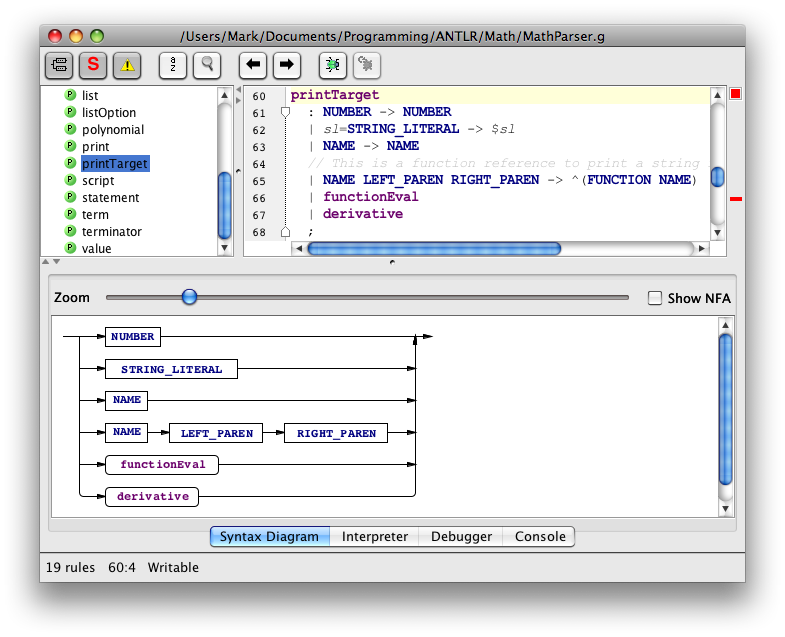This screenshot has height=637, width=785.
Task: Select the listOption rule
Action: (x=109, y=113)
